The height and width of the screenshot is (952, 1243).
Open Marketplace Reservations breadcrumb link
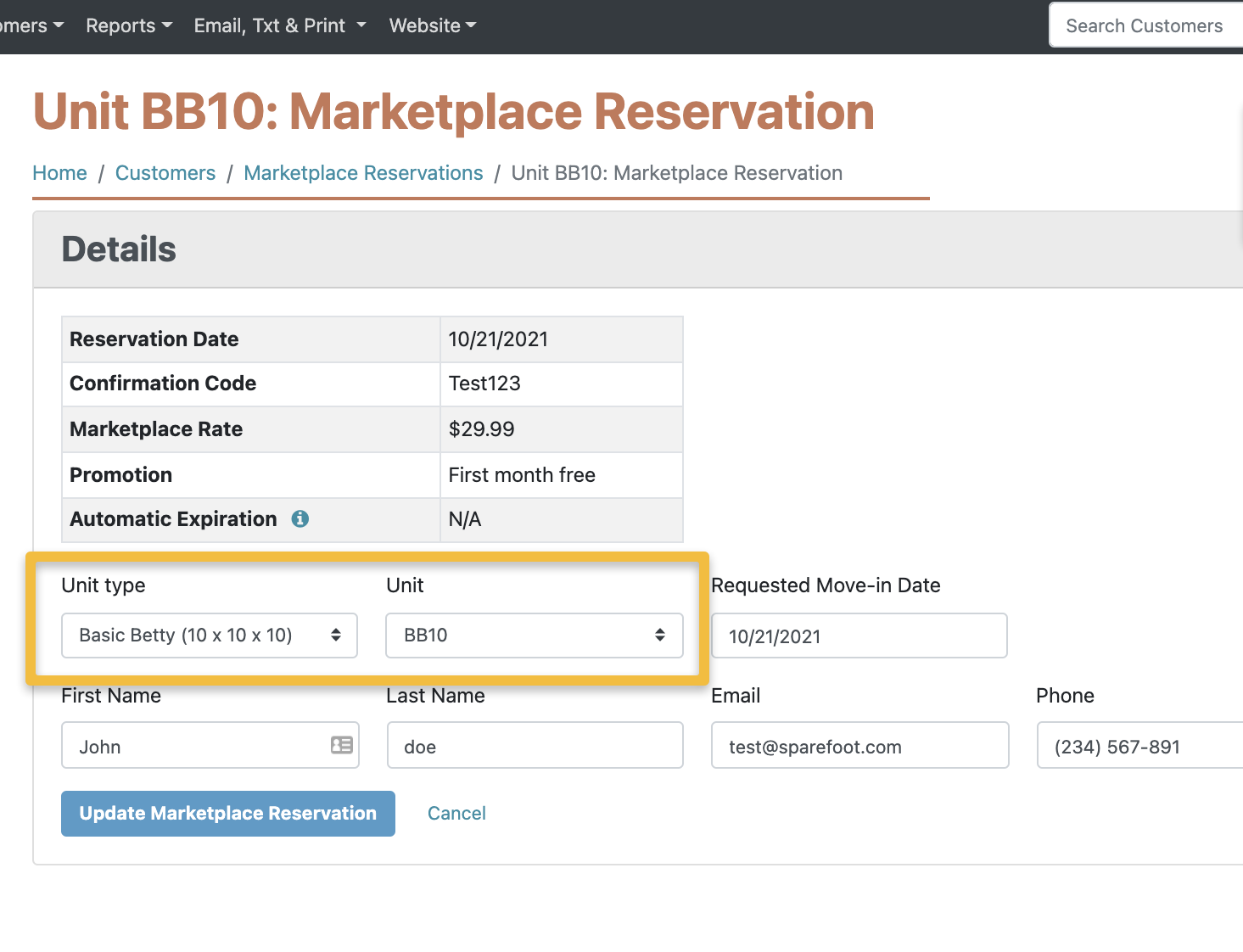[363, 173]
